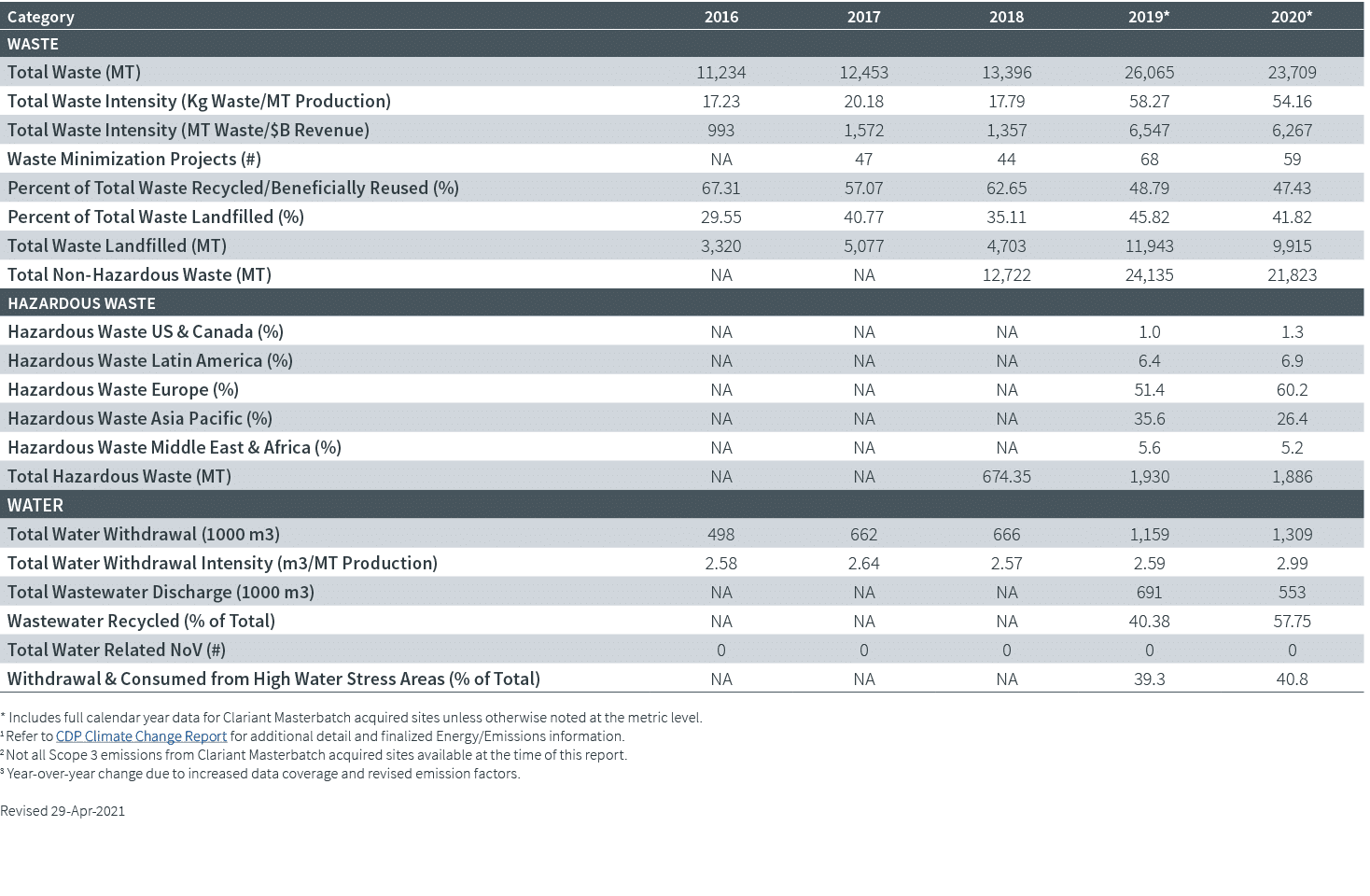
Task: Click the Total Hazardous Waste (MT) row label
Action: [x=119, y=476]
